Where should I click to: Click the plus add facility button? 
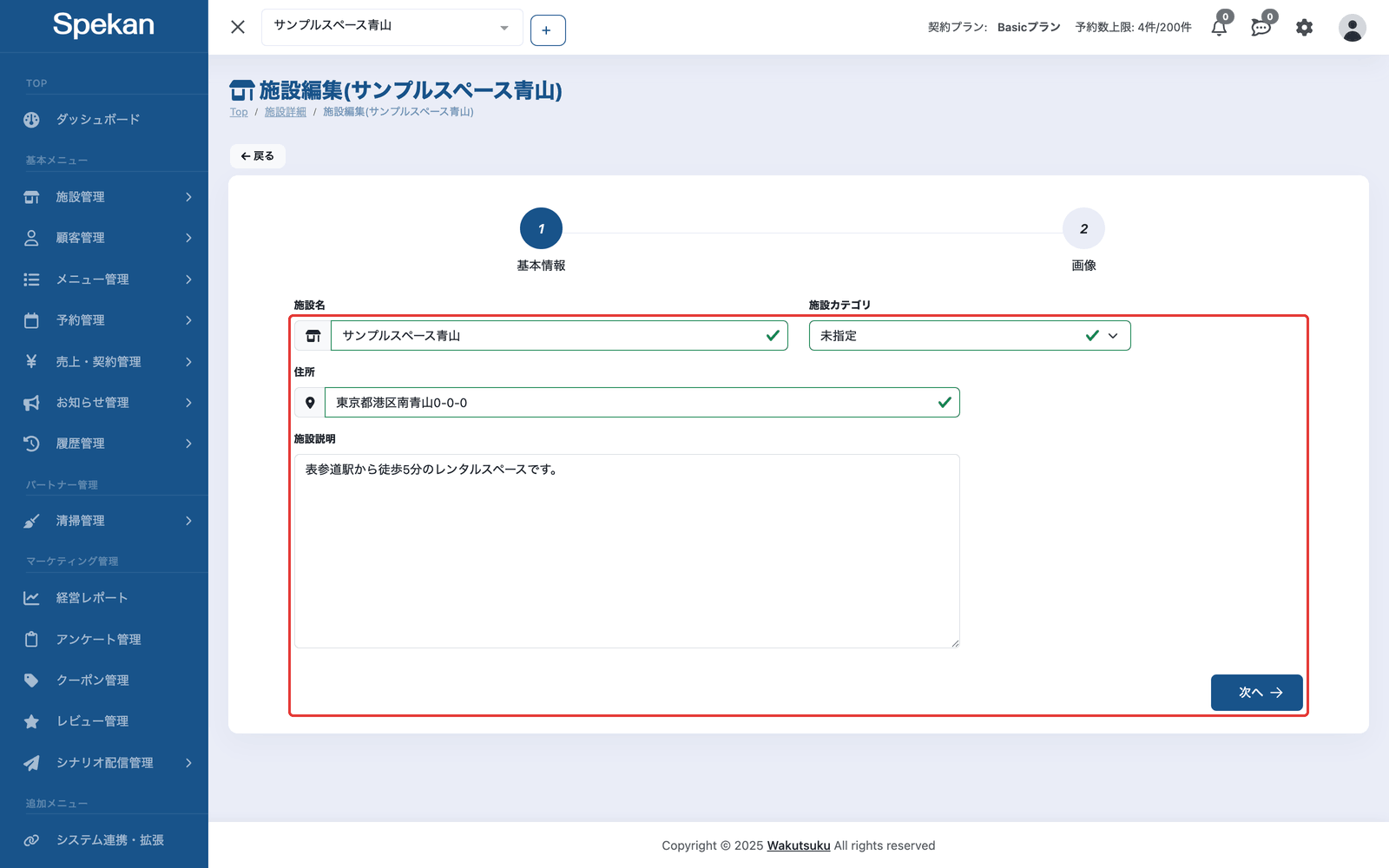coord(548,30)
